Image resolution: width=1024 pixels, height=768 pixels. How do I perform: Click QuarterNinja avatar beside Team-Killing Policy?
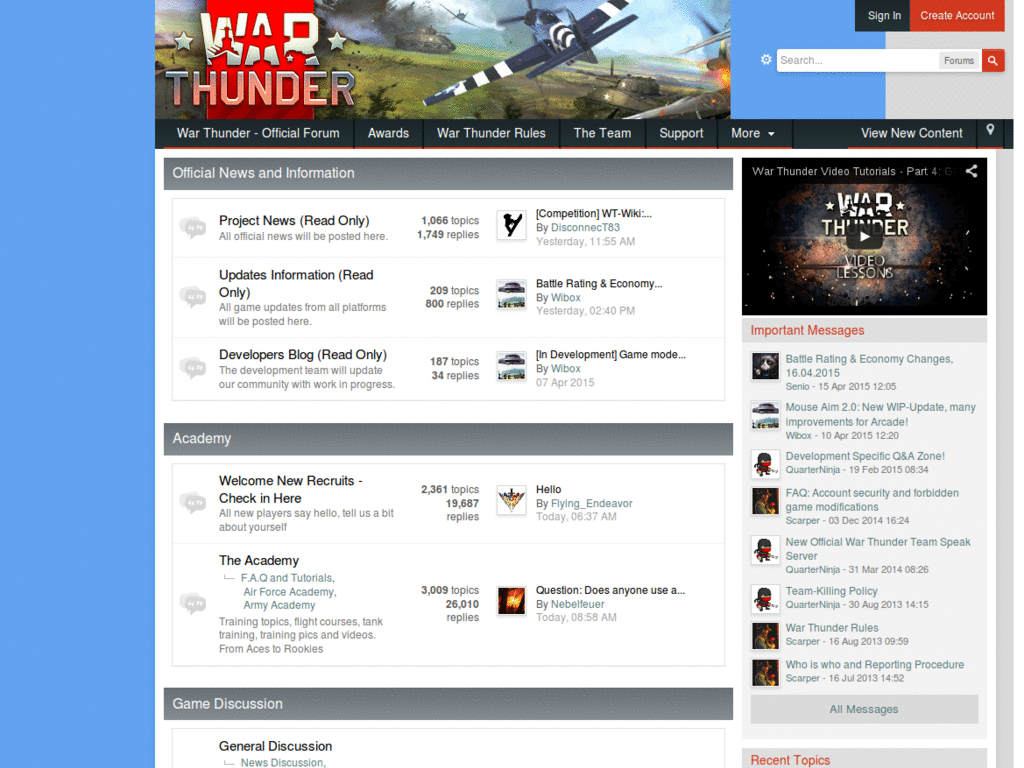(x=765, y=599)
